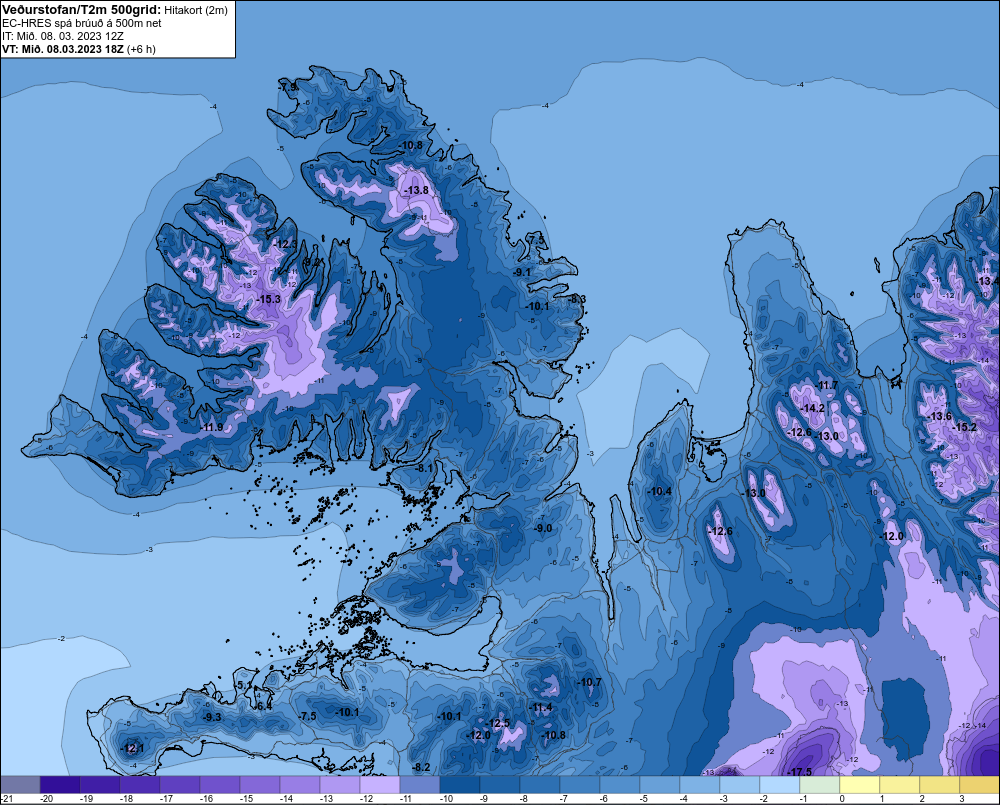Screen dimensions: 1000x805
Task: Select the 'EC-HRES spá brúuð á 500m net' line
Action: 82,23
